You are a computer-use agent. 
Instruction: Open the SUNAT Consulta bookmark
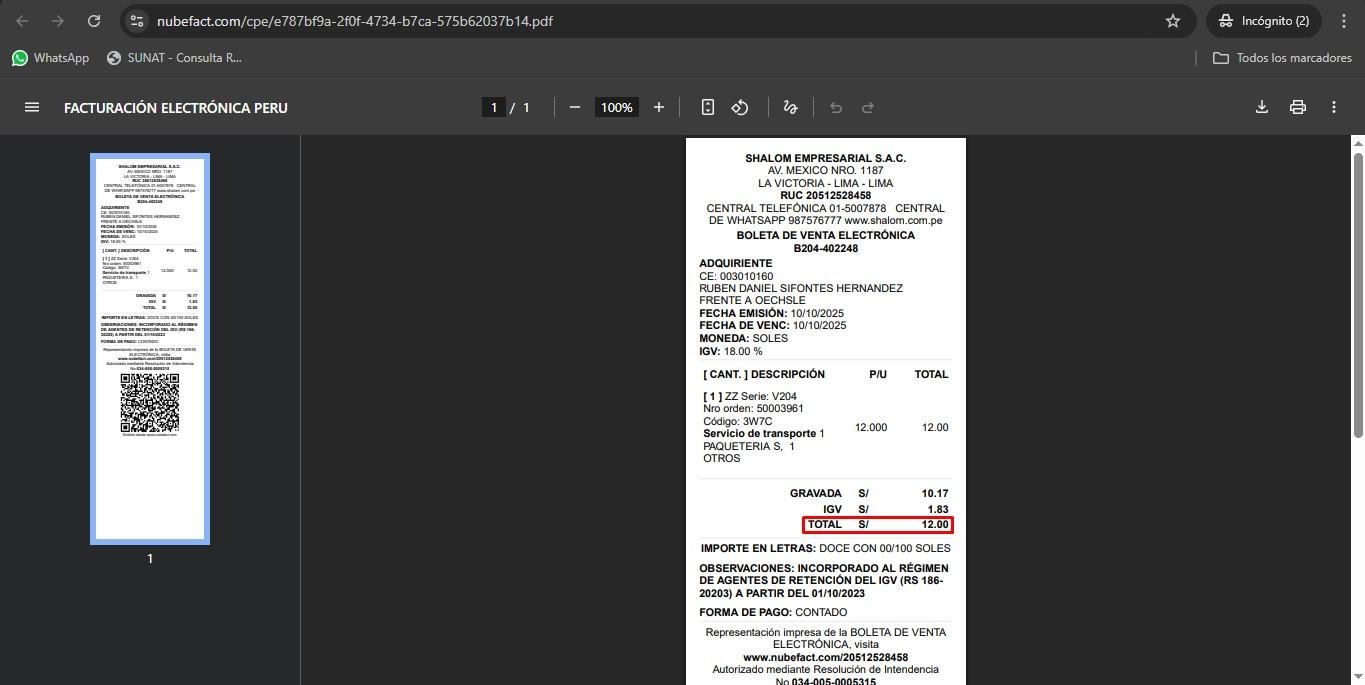175,58
